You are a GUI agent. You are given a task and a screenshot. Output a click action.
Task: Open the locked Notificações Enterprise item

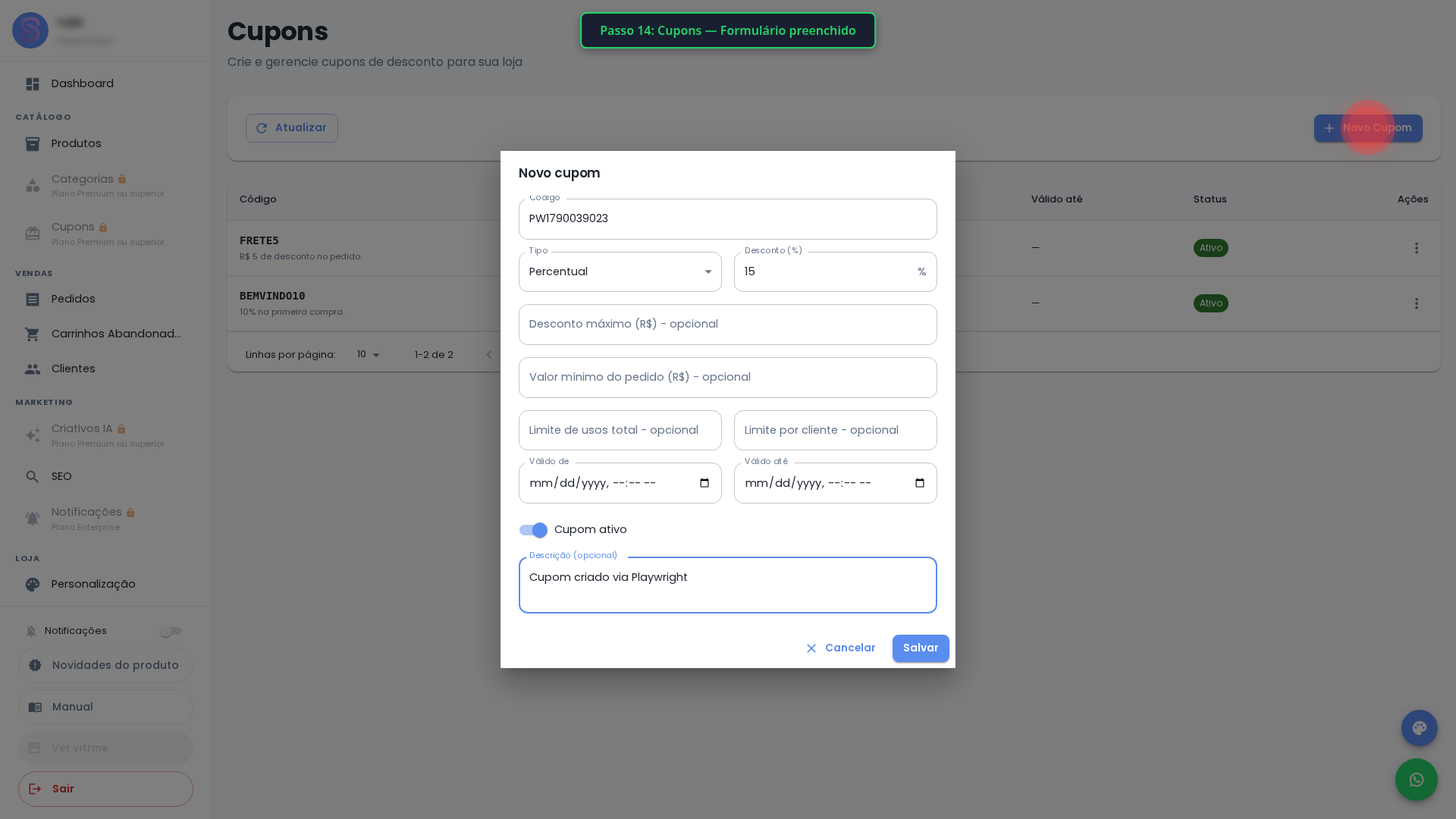[x=106, y=519]
